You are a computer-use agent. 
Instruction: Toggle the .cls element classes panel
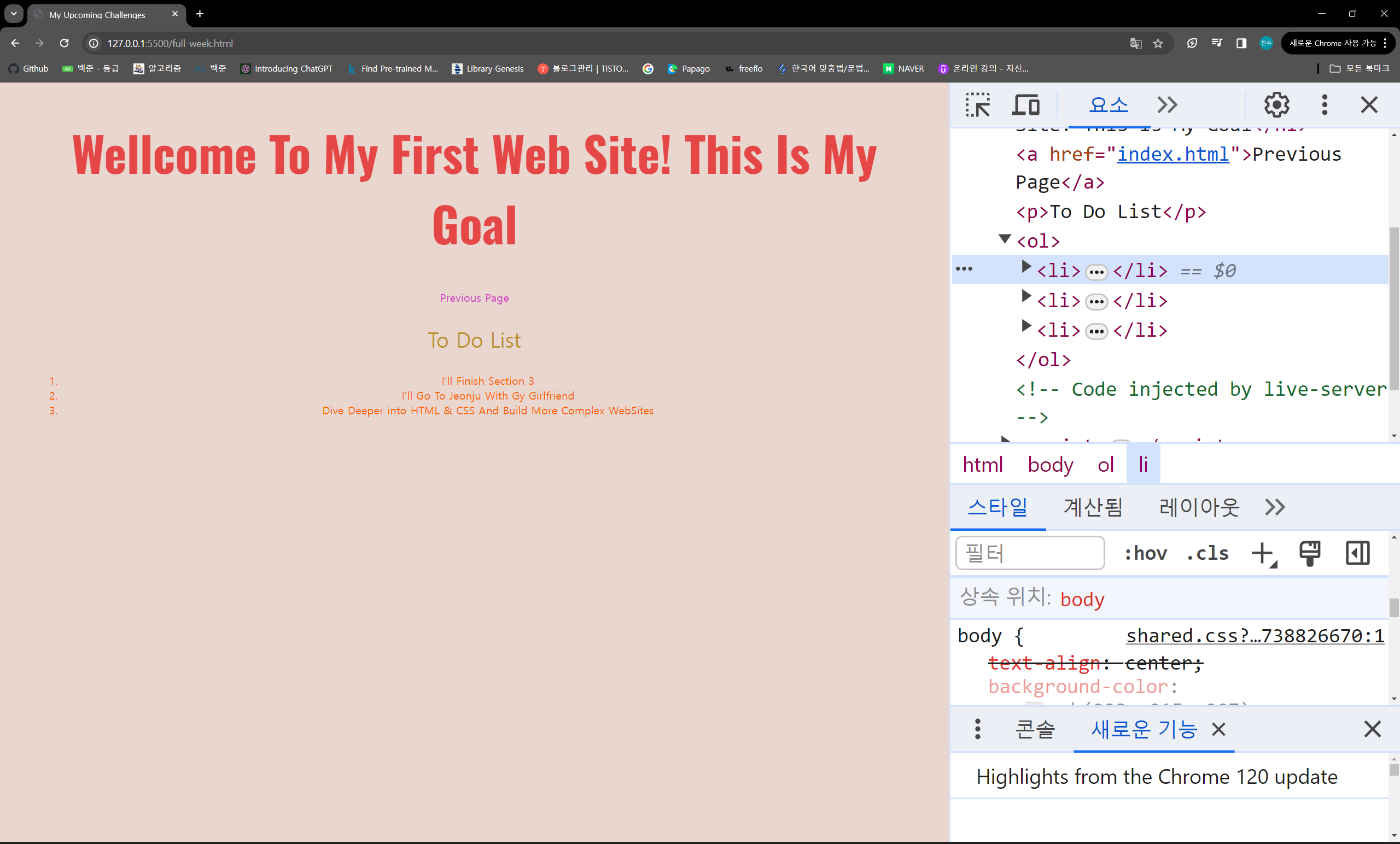tap(1207, 553)
